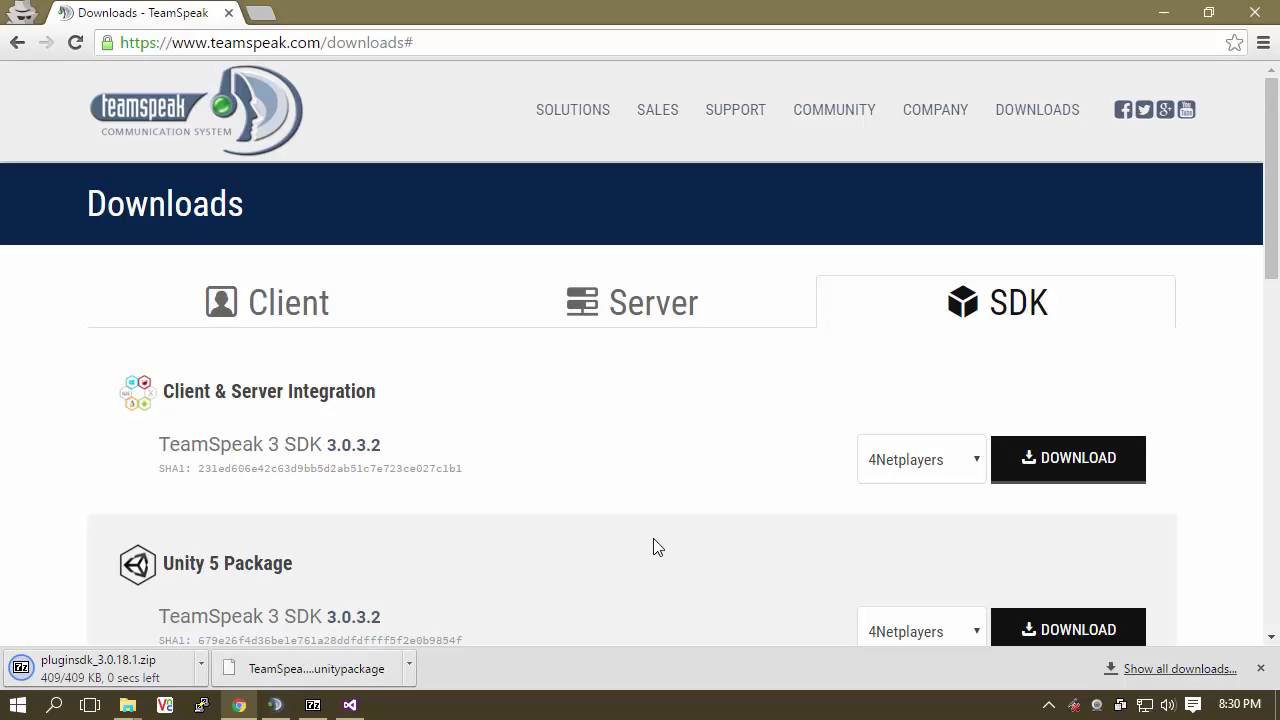Open the SOLUTIONS menu
The height and width of the screenshot is (720, 1280).
573,110
